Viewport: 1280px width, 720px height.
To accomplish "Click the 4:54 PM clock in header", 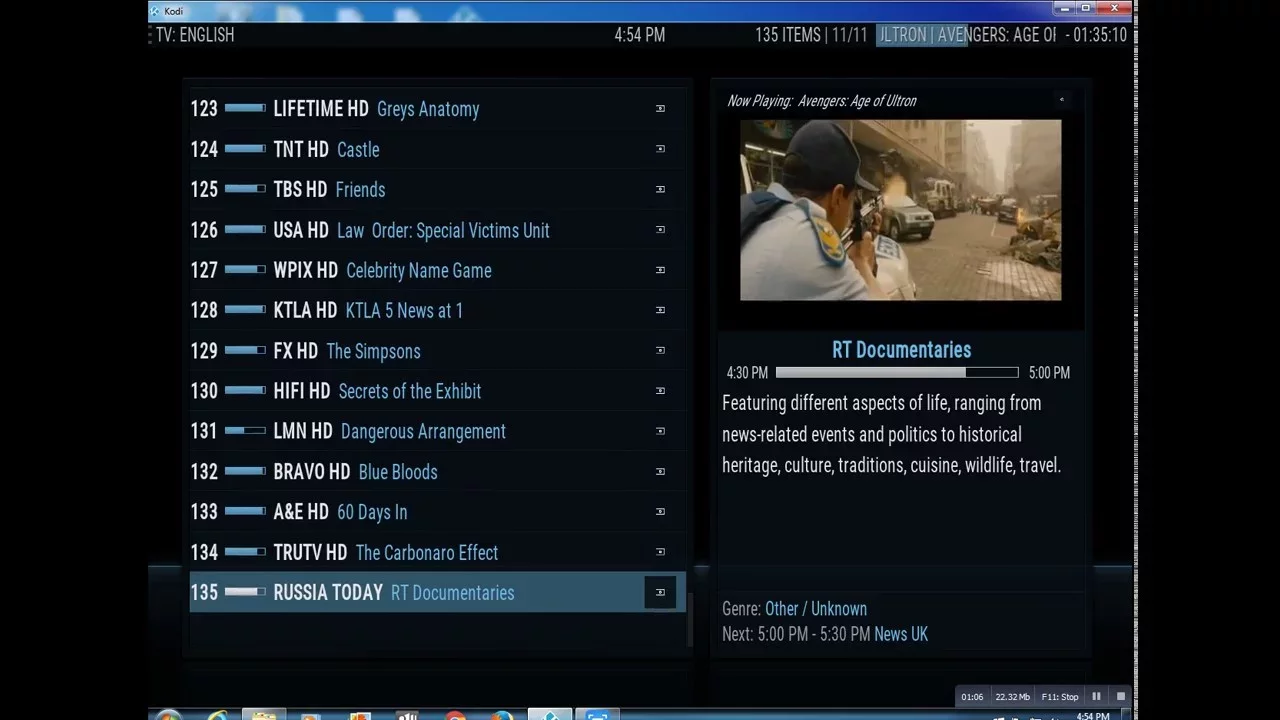I will (640, 35).
